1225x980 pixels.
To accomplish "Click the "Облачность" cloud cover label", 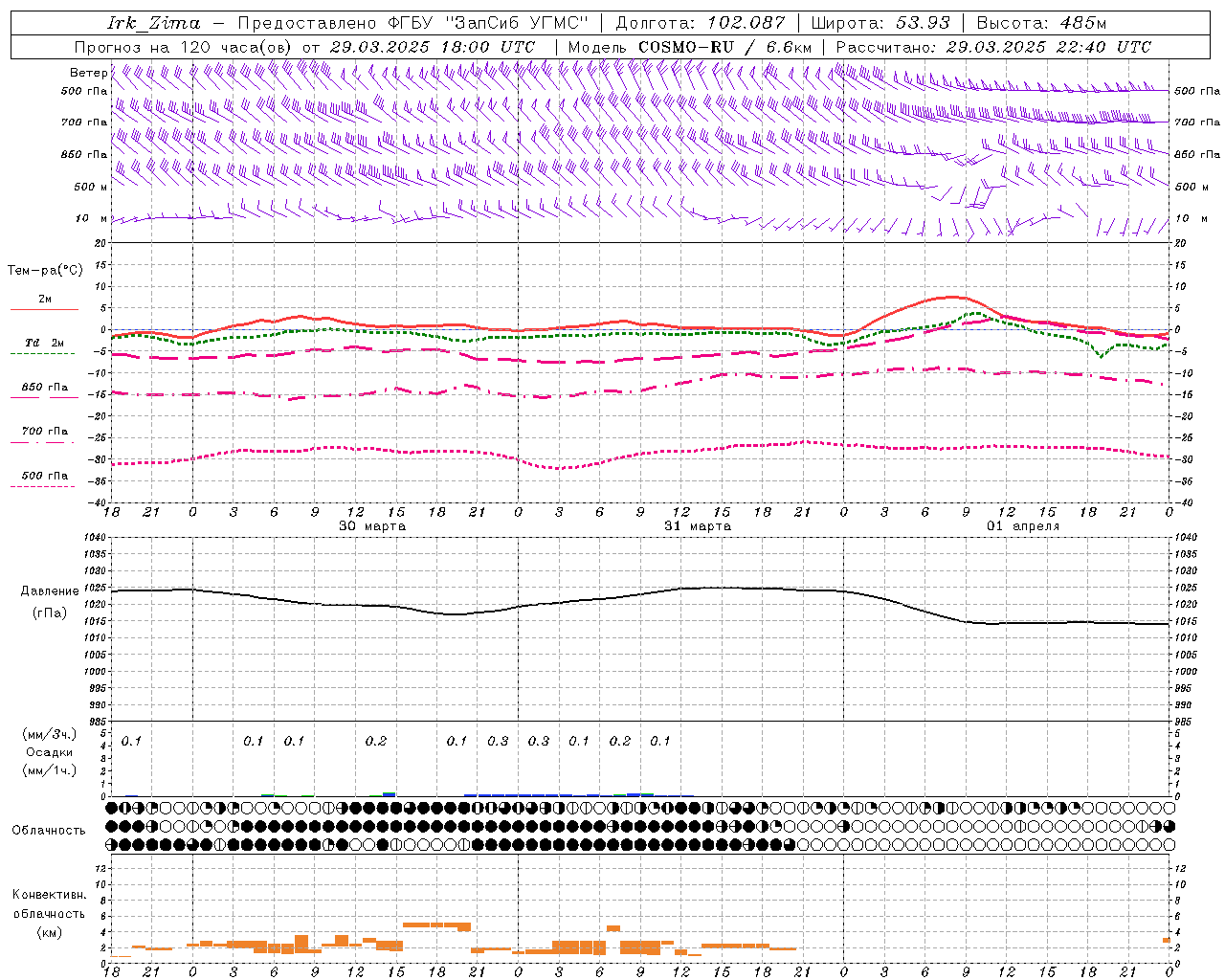I will click(49, 831).
